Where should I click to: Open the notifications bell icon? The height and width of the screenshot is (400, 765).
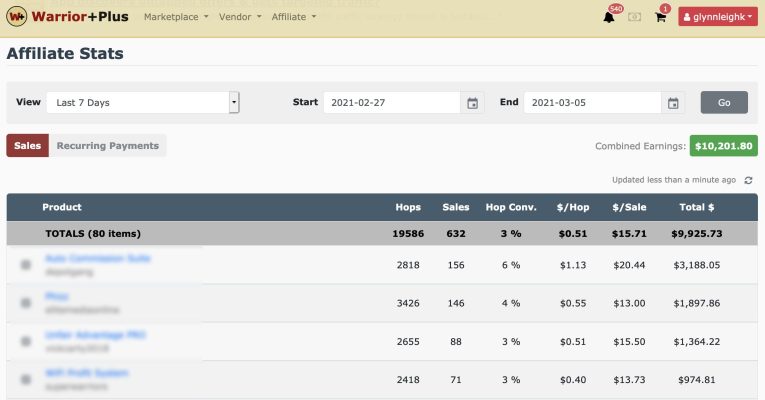tap(609, 18)
